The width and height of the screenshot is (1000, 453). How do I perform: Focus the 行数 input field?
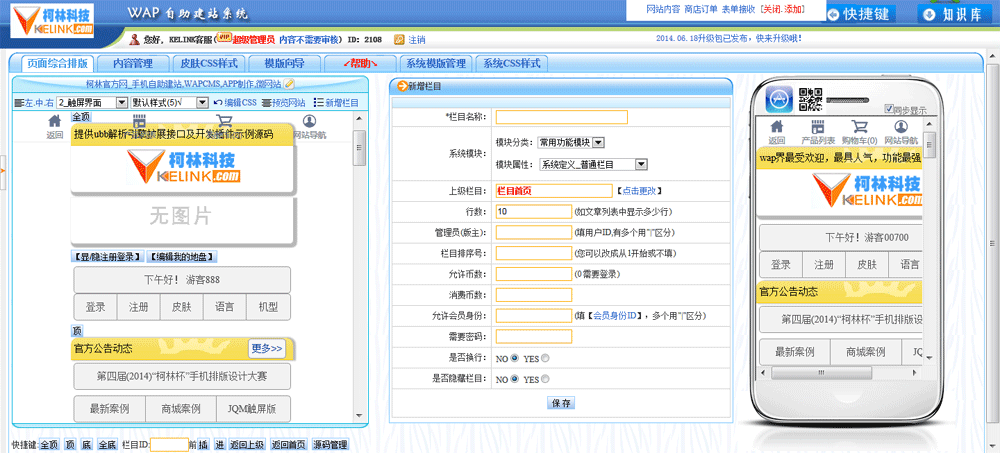pyautogui.click(x=534, y=211)
